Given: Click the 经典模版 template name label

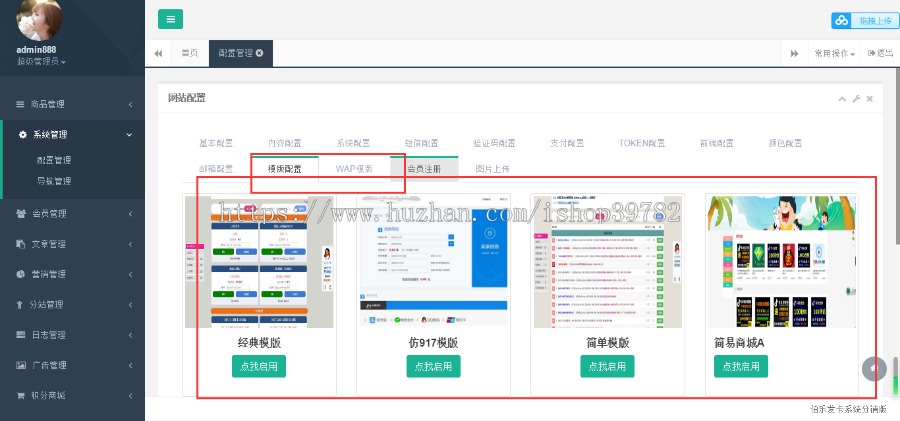Looking at the screenshot, I should pos(259,343).
